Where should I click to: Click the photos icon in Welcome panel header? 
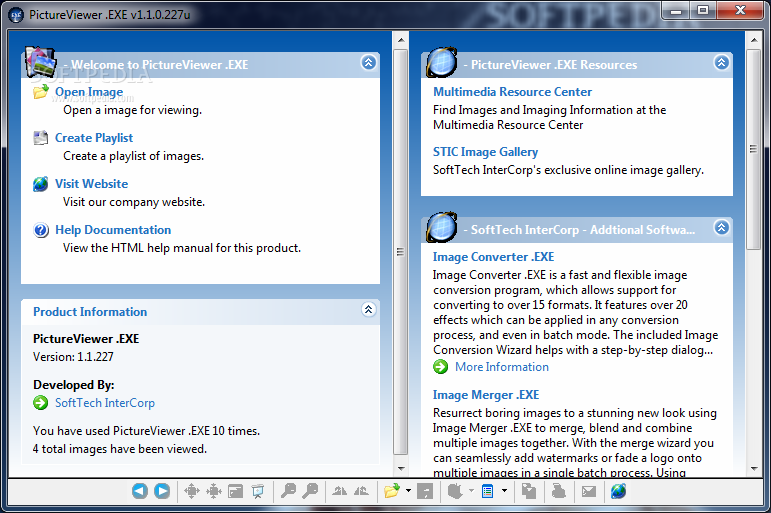click(41, 62)
